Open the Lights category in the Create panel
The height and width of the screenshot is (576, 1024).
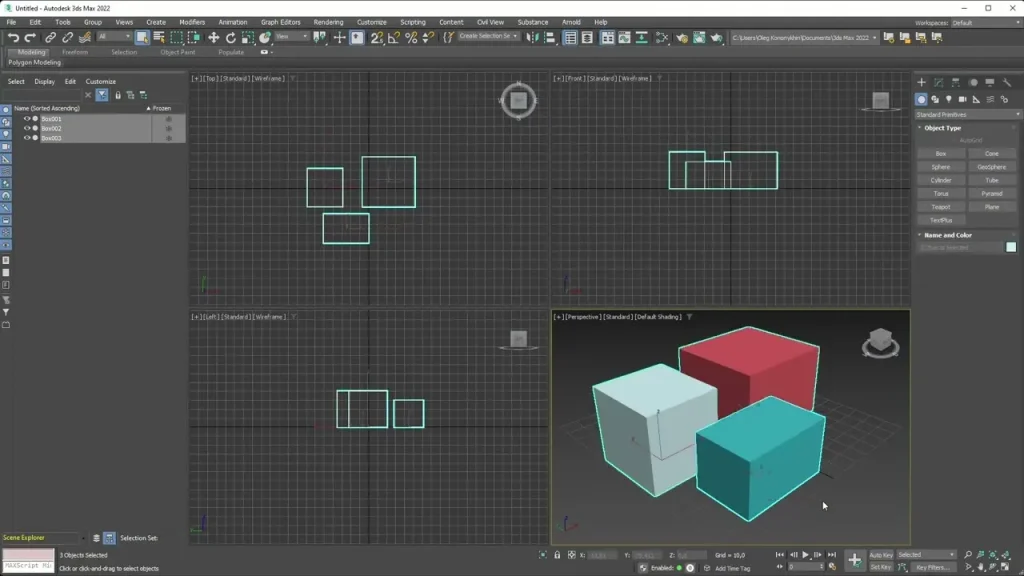pyautogui.click(x=949, y=99)
